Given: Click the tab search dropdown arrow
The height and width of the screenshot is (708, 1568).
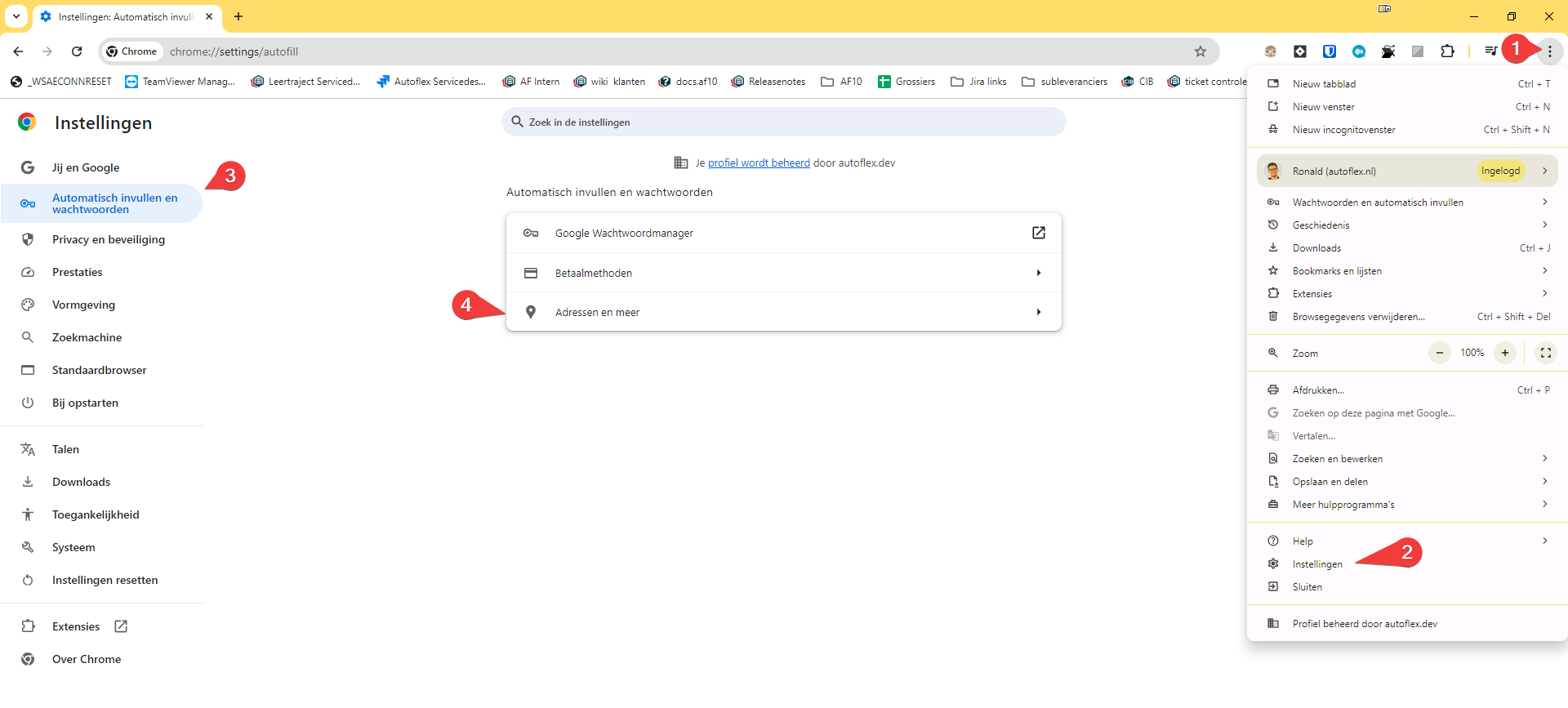Looking at the screenshot, I should click(x=16, y=16).
